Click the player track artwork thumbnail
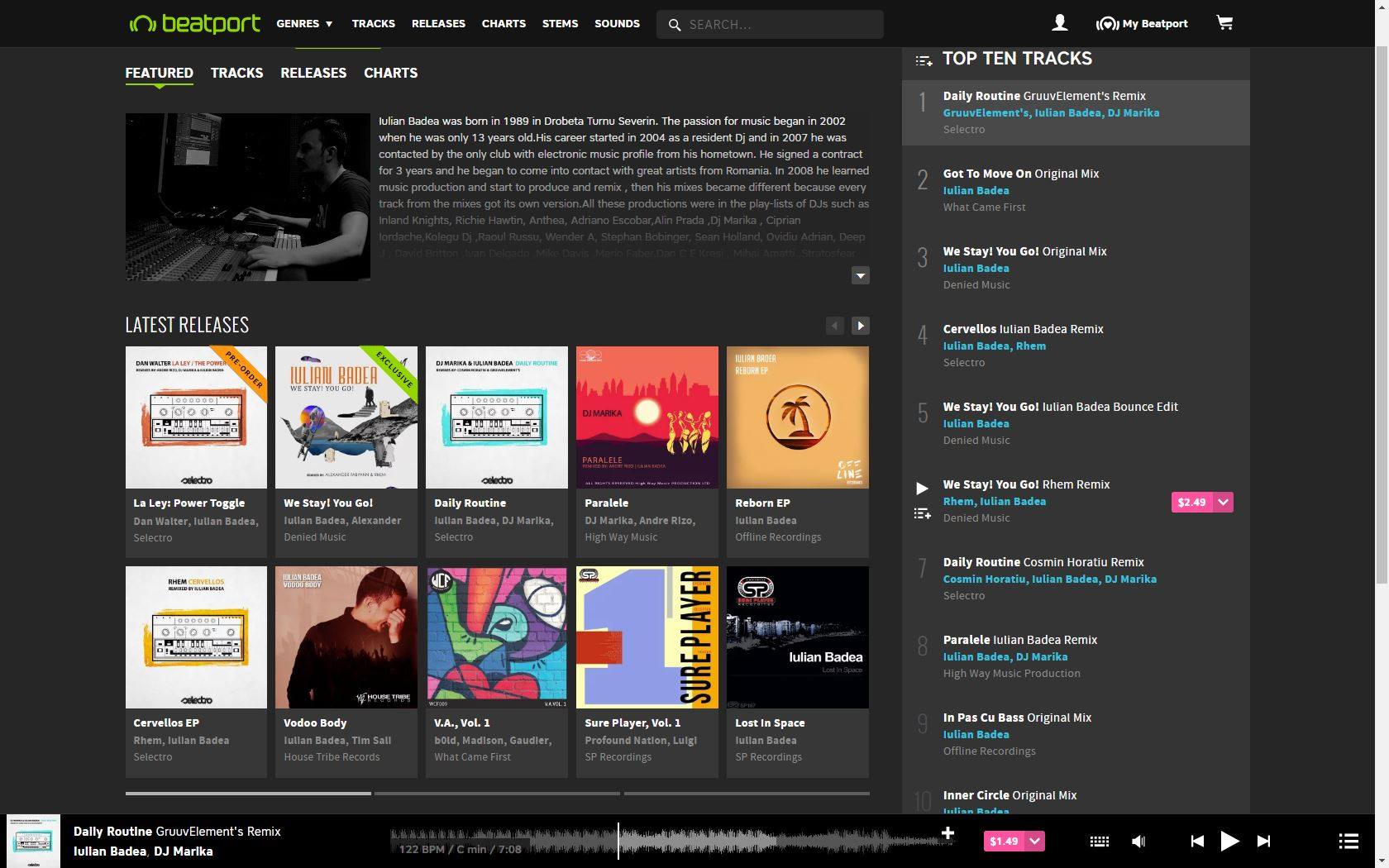Image resolution: width=1389 pixels, height=868 pixels. (33, 842)
